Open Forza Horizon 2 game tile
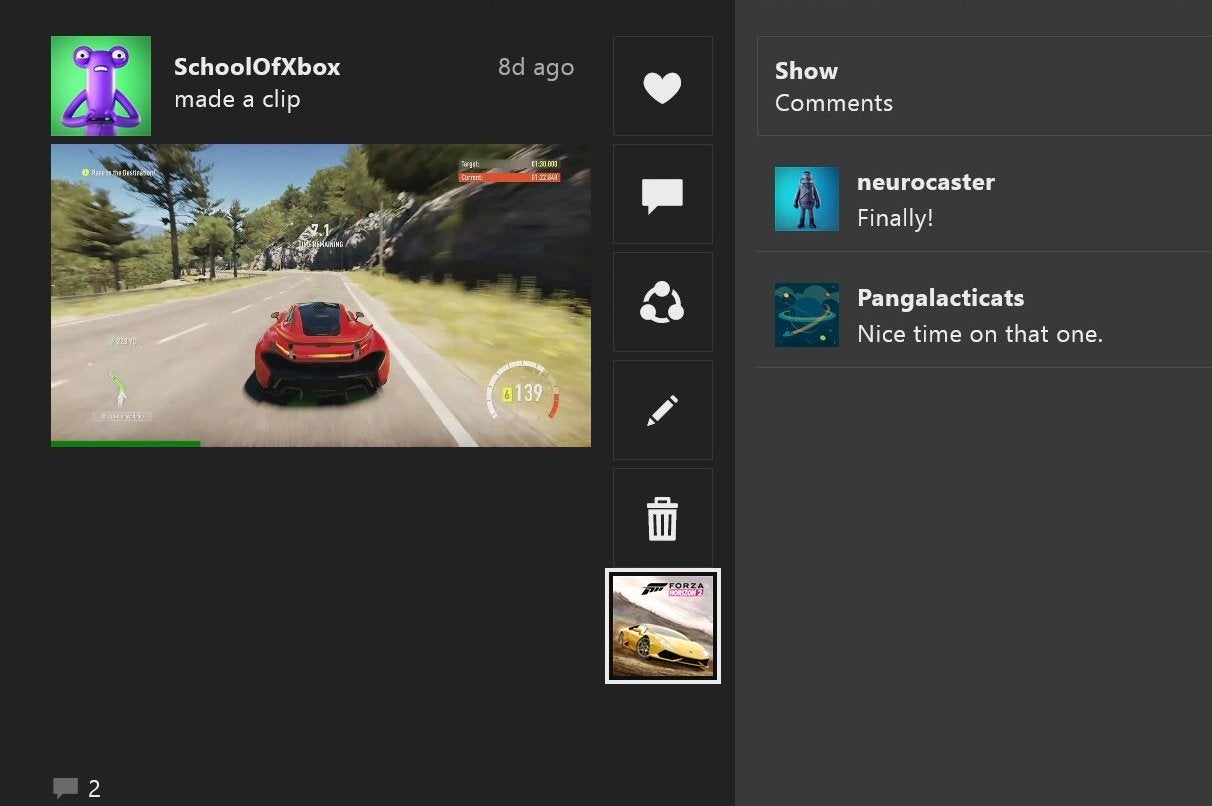Screen dimensions: 1212x806 tap(663, 626)
